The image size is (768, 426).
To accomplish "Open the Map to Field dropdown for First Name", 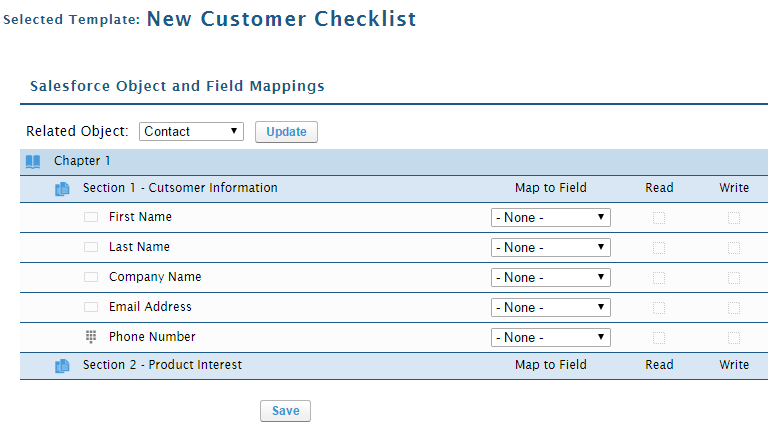I will 550,218.
